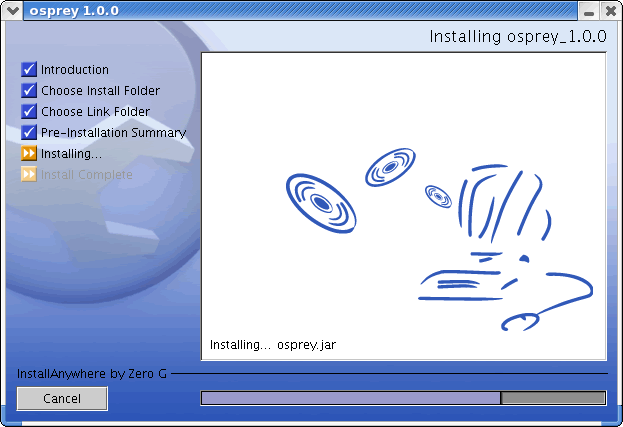
Task: Click the Install Complete step label
Action: (x=86, y=175)
